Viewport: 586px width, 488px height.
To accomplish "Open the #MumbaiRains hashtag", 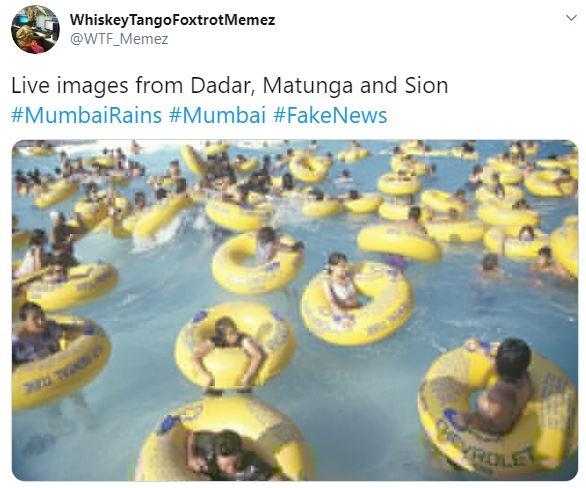I will tap(86, 115).
